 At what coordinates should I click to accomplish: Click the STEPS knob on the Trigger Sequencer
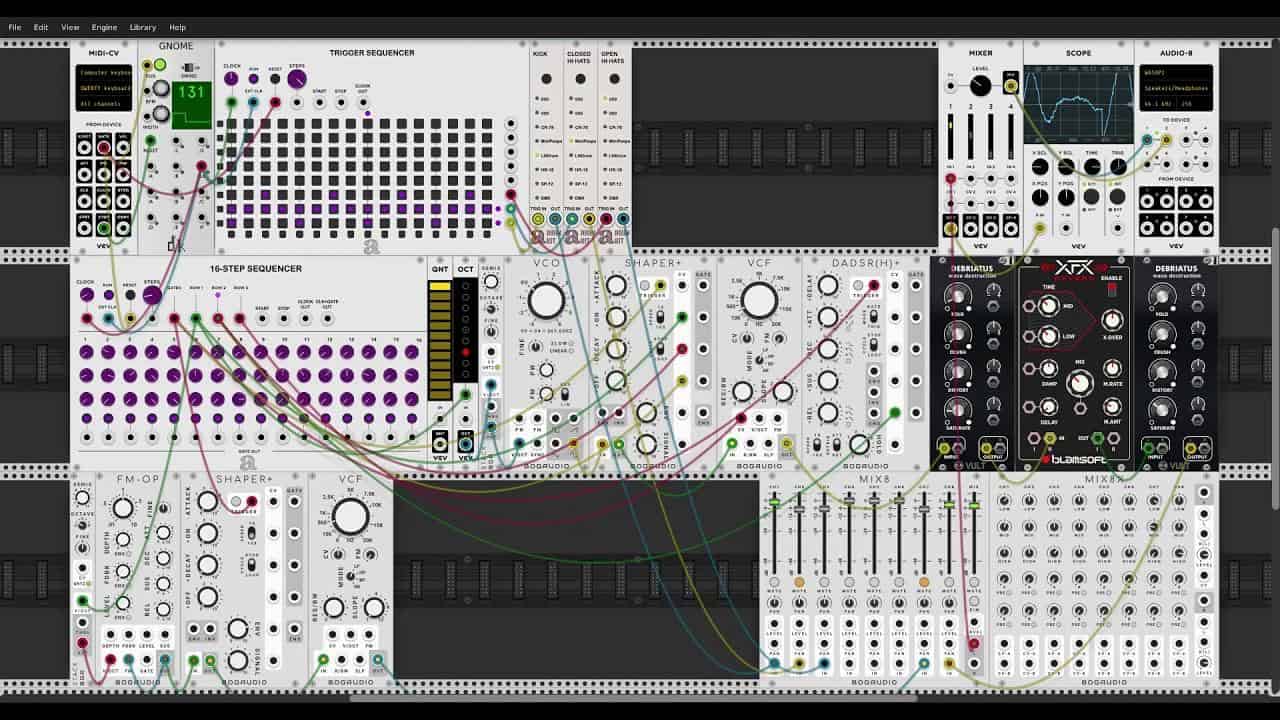(297, 78)
